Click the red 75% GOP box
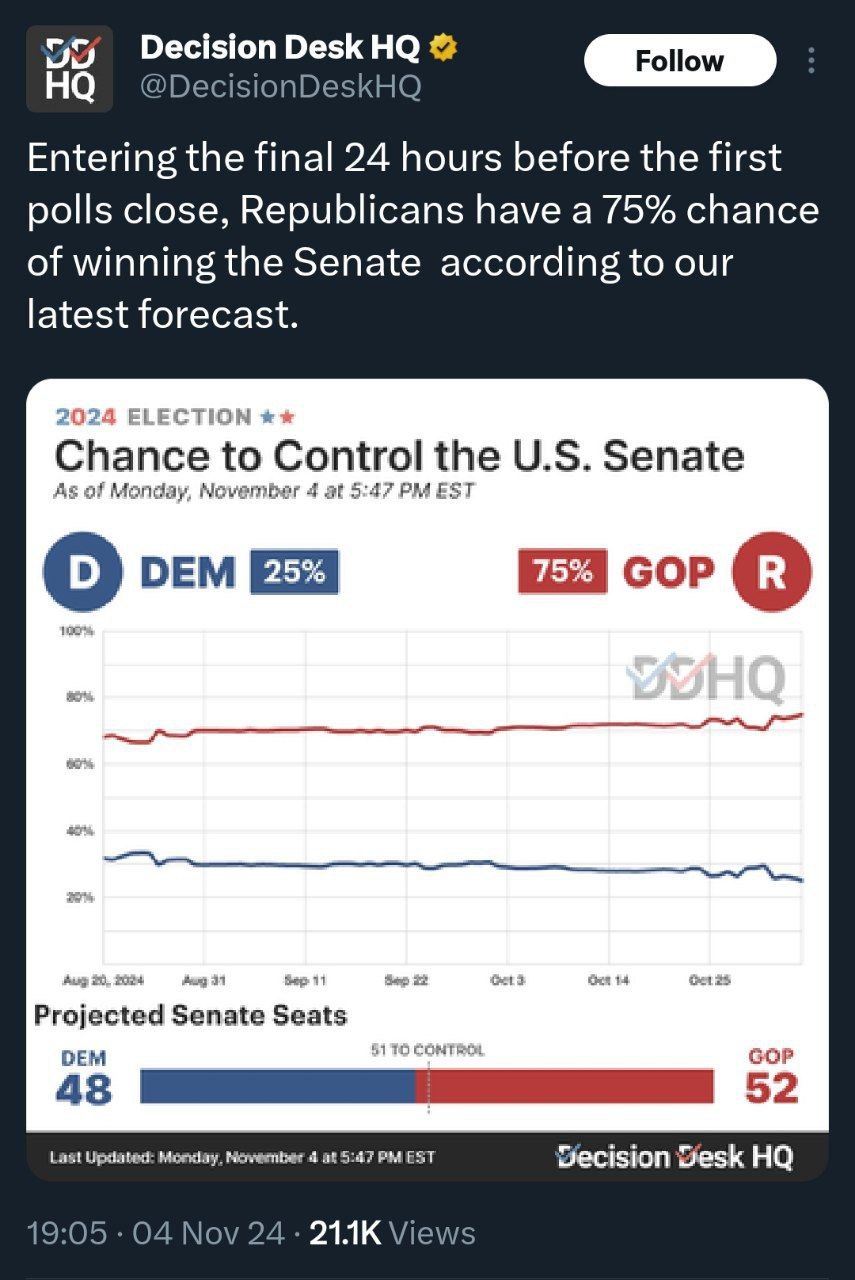855x1280 pixels. (x=562, y=573)
